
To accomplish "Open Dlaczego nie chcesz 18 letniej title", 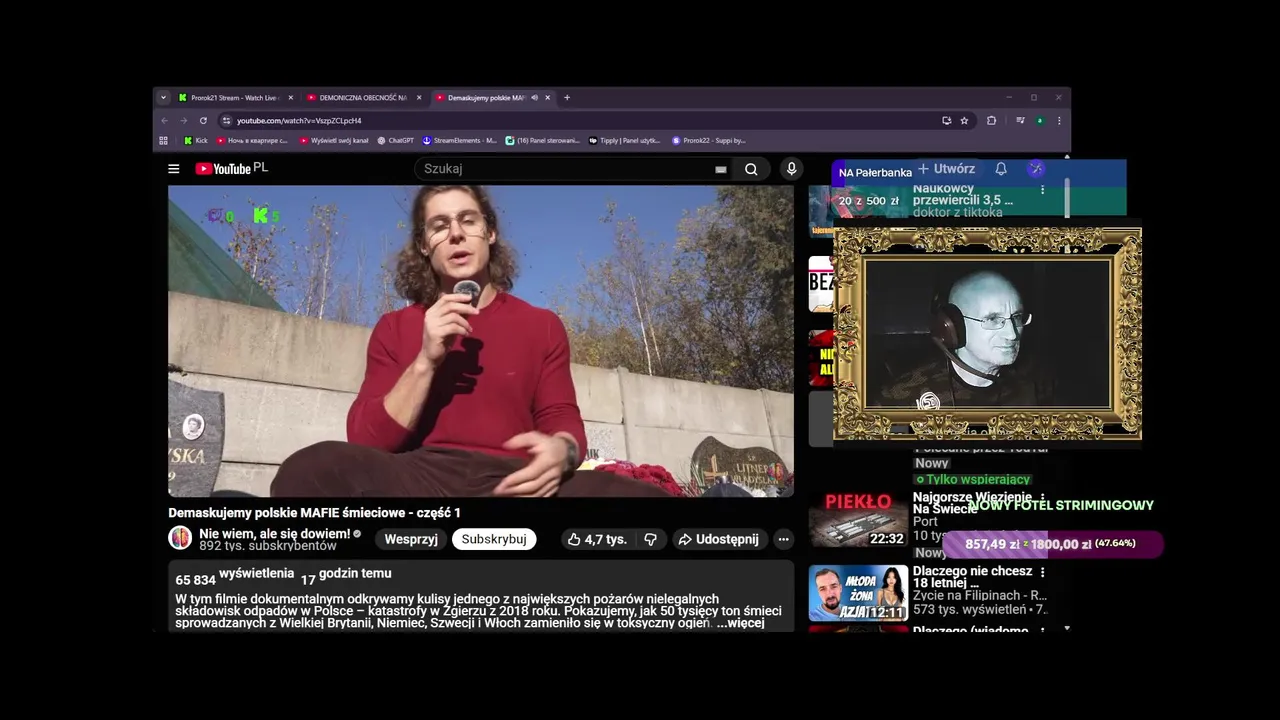I will pos(972,577).
